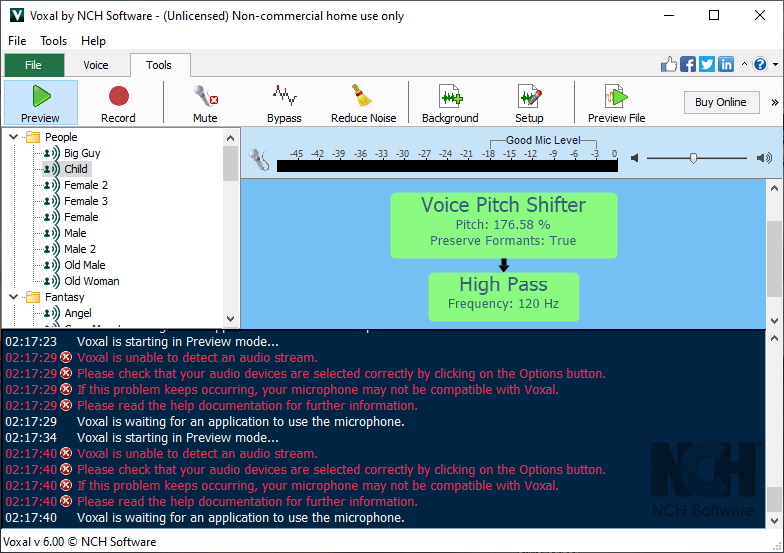The image size is (784, 553).
Task: Open Preview File tool
Action: [616, 102]
